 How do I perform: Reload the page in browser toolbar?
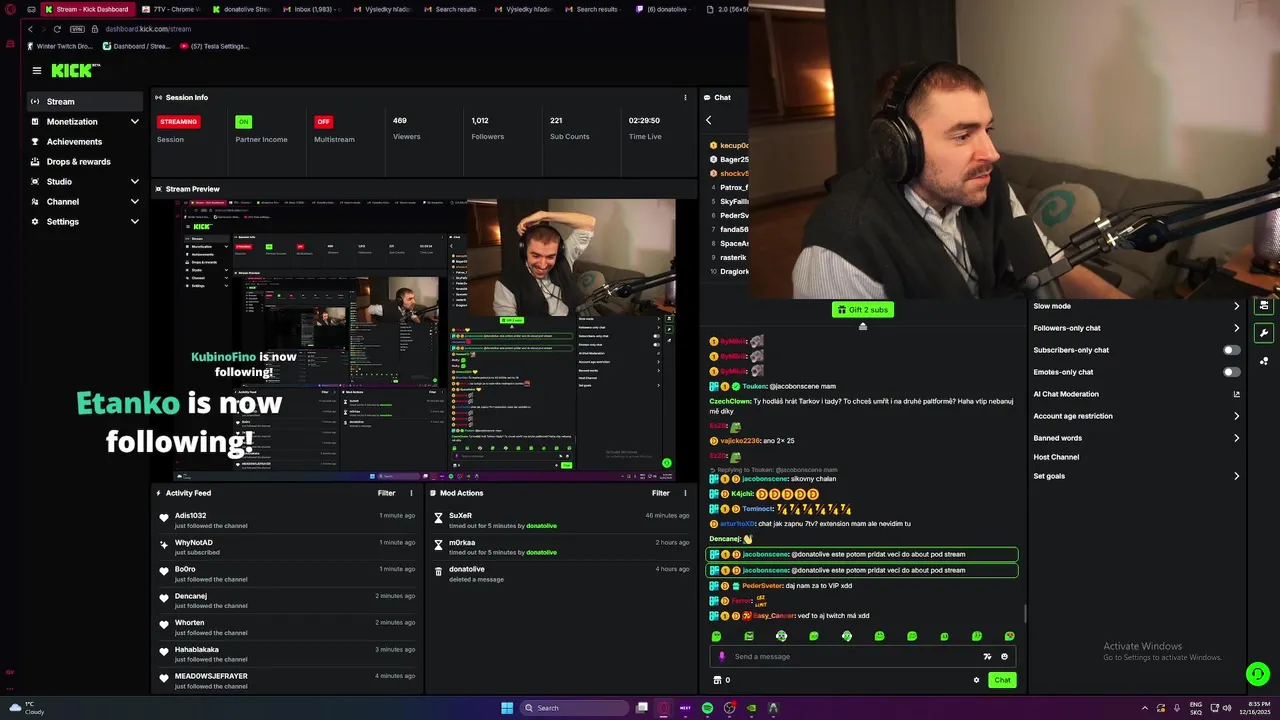point(57,29)
